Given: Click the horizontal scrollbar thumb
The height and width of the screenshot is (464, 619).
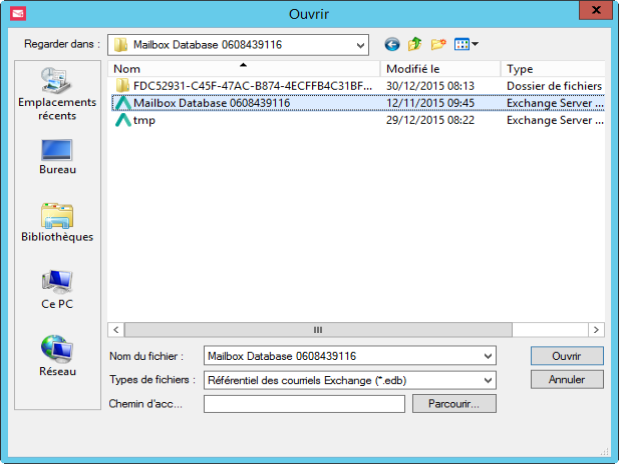Looking at the screenshot, I should tap(318, 330).
